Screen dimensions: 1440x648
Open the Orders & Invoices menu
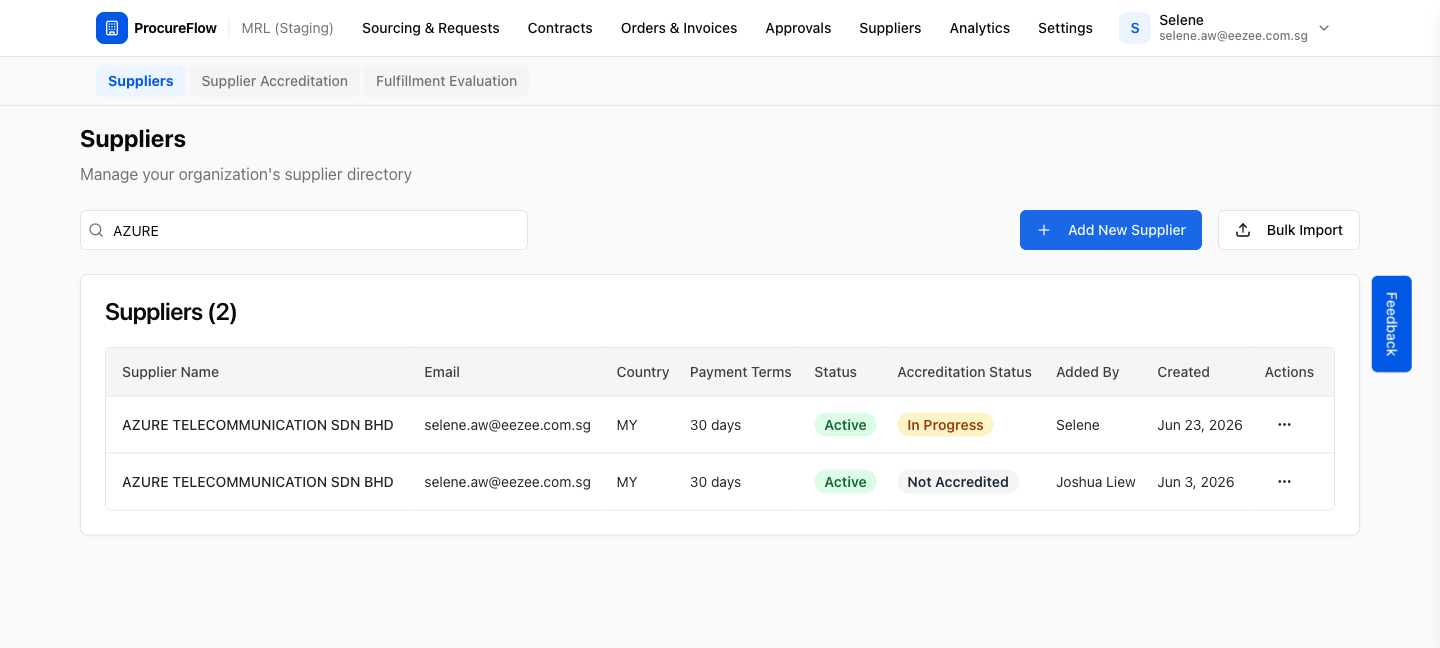pos(679,28)
